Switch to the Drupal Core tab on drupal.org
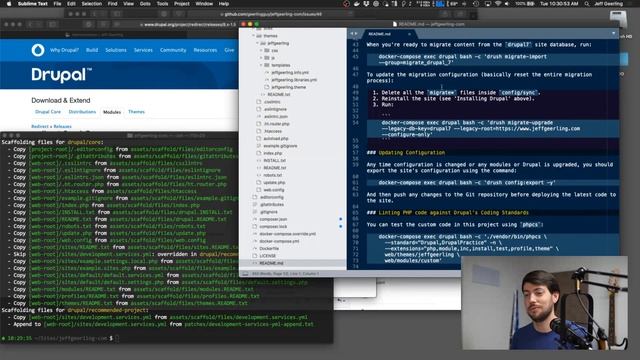The height and width of the screenshot is (360, 640). tap(48, 112)
